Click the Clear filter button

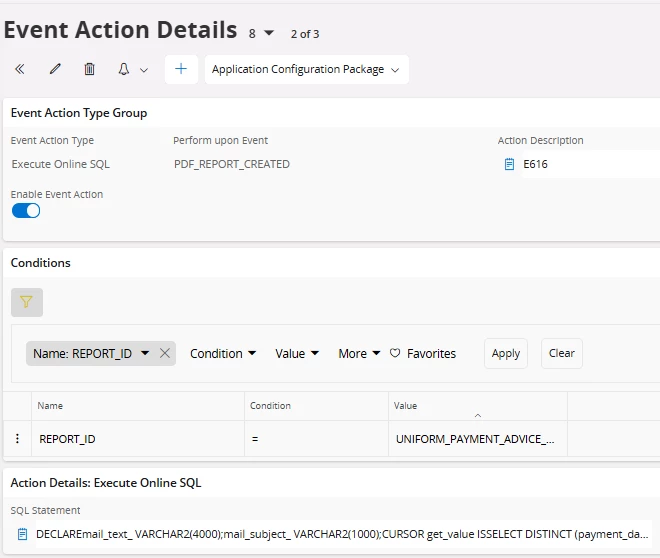point(562,354)
